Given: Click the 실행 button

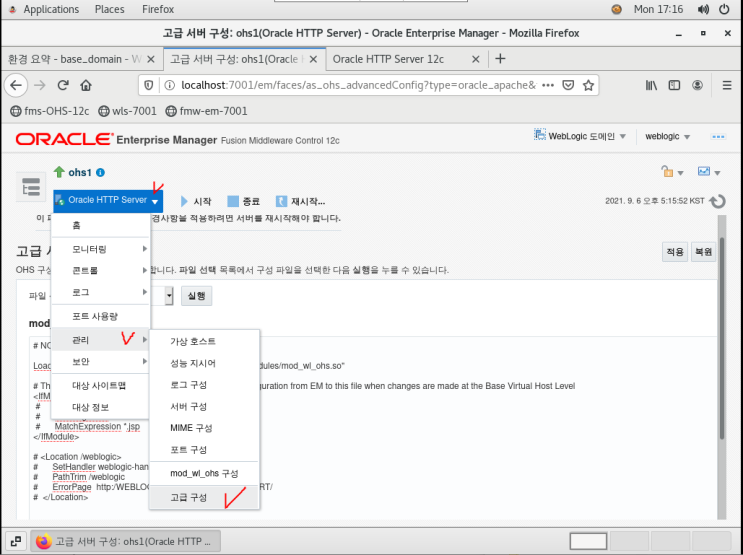Looking at the screenshot, I should (196, 296).
